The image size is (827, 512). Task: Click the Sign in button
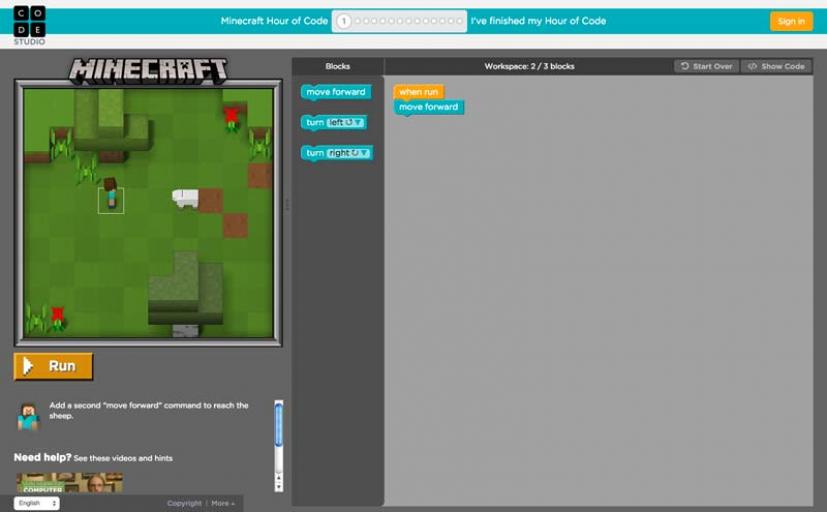tap(791, 21)
